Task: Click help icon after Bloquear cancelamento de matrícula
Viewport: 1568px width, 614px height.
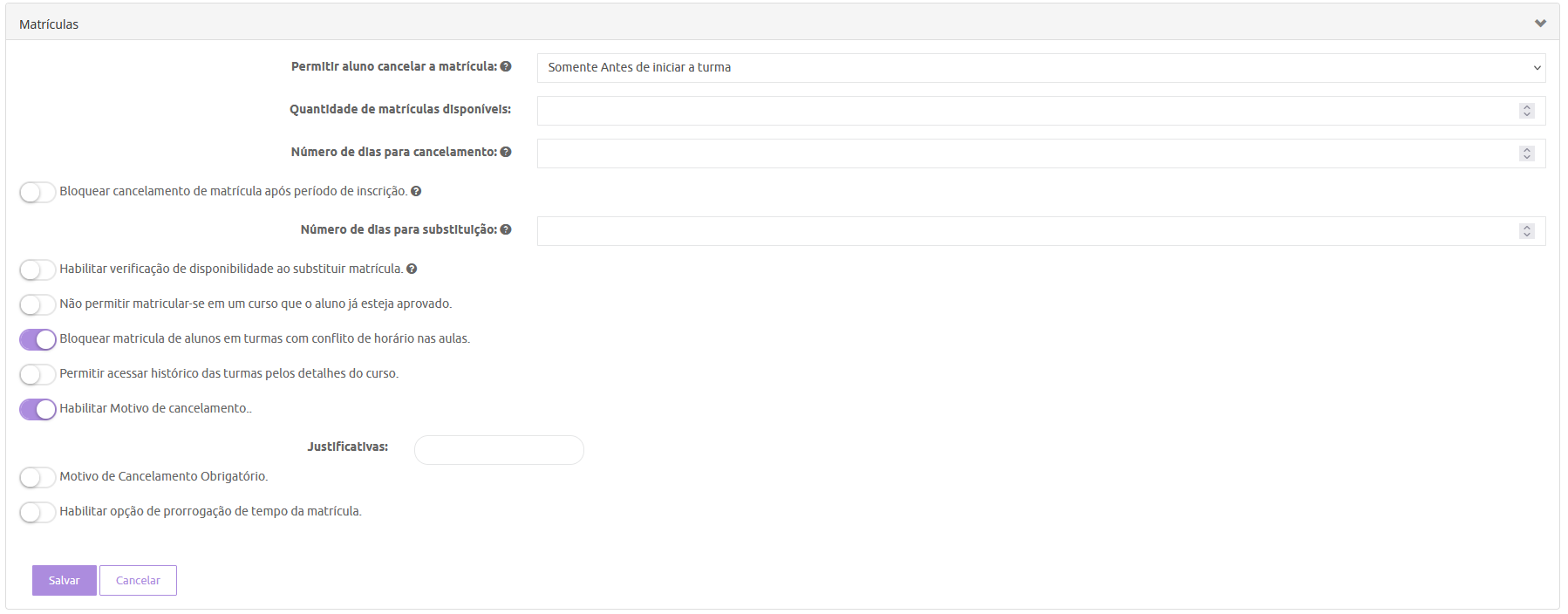Action: pos(416,191)
